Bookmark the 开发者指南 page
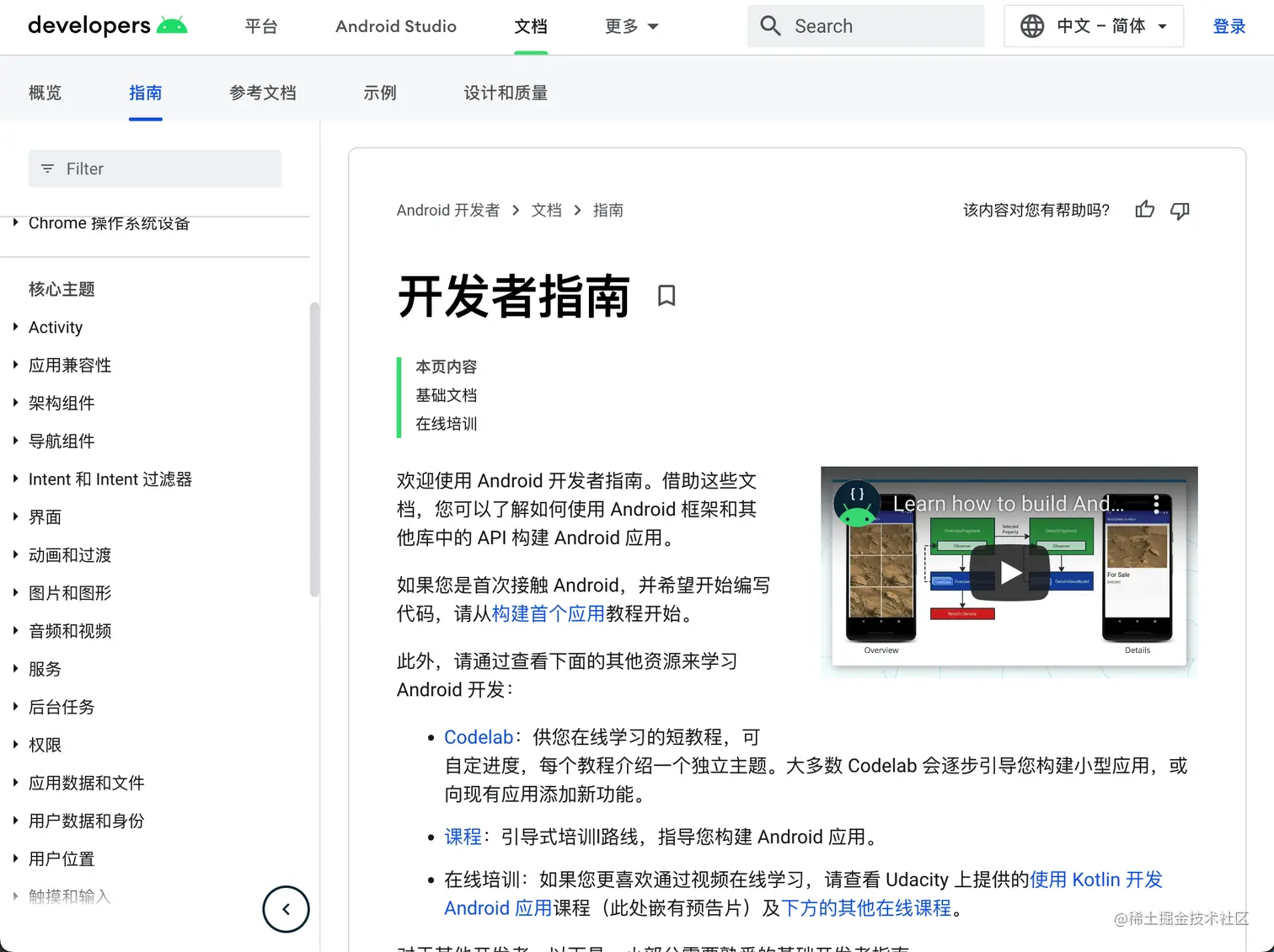Image resolution: width=1274 pixels, height=952 pixels. click(x=666, y=296)
